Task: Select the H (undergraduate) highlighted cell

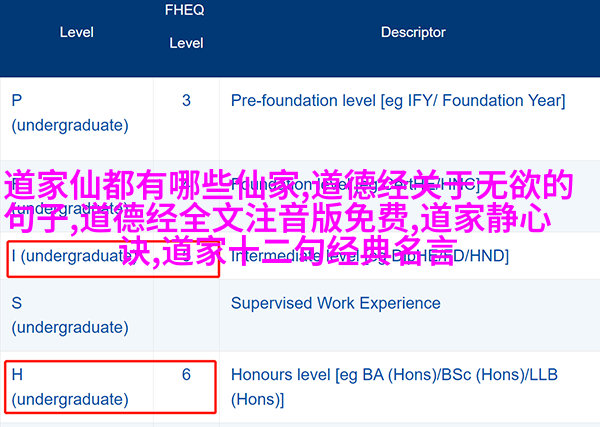Action: [x=111, y=387]
